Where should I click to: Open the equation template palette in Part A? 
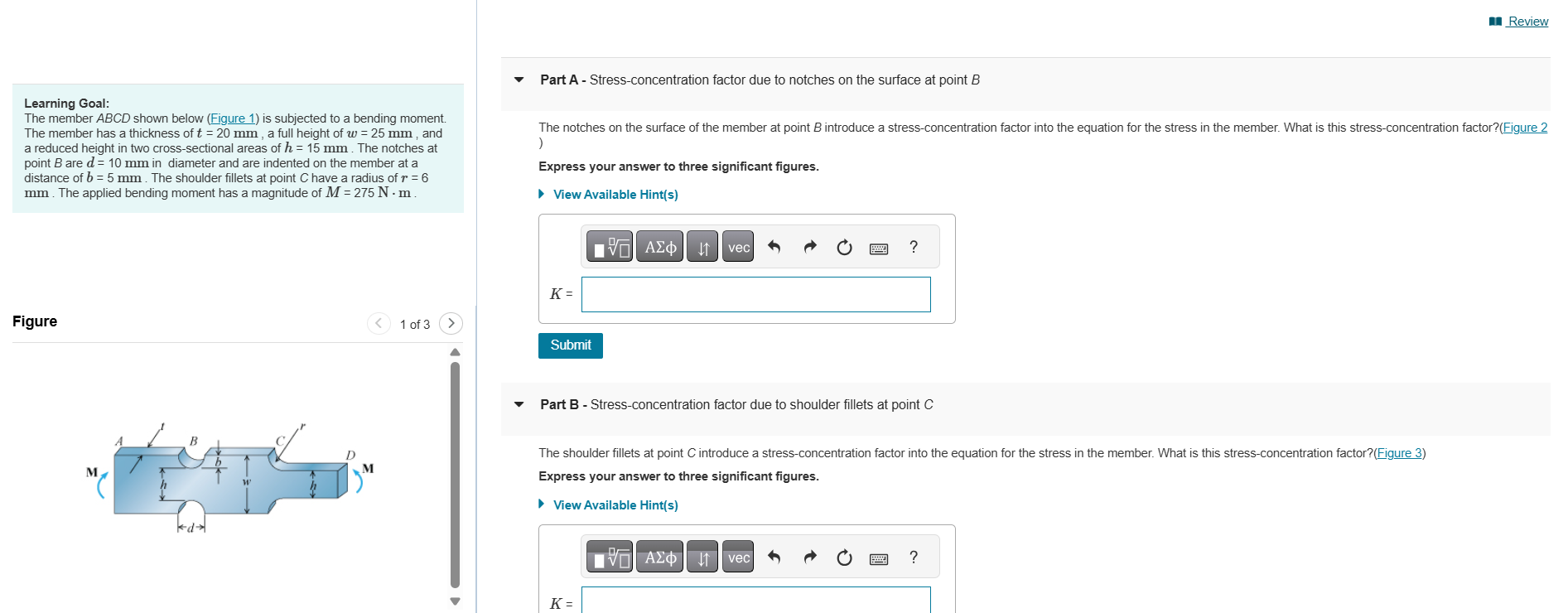coord(610,246)
